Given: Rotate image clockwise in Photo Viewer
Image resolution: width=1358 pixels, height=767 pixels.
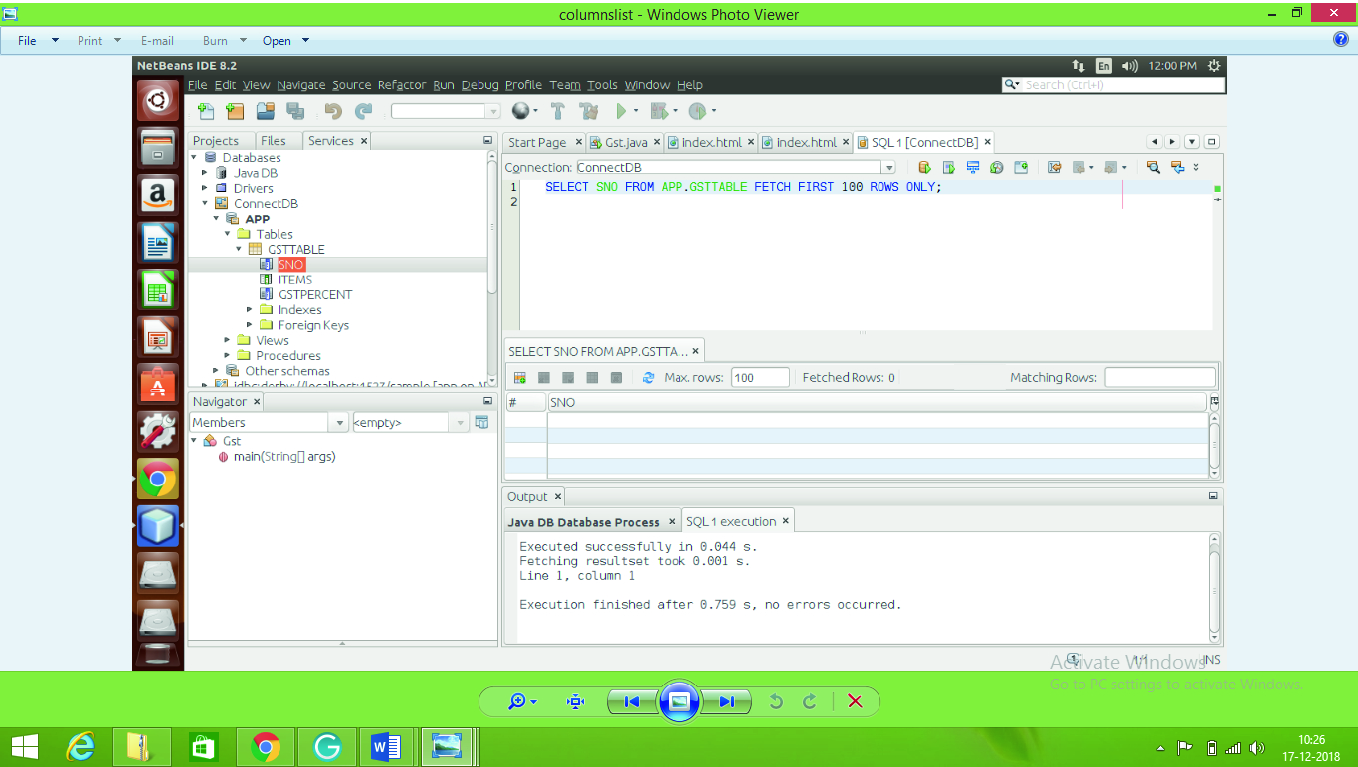Looking at the screenshot, I should (x=810, y=701).
